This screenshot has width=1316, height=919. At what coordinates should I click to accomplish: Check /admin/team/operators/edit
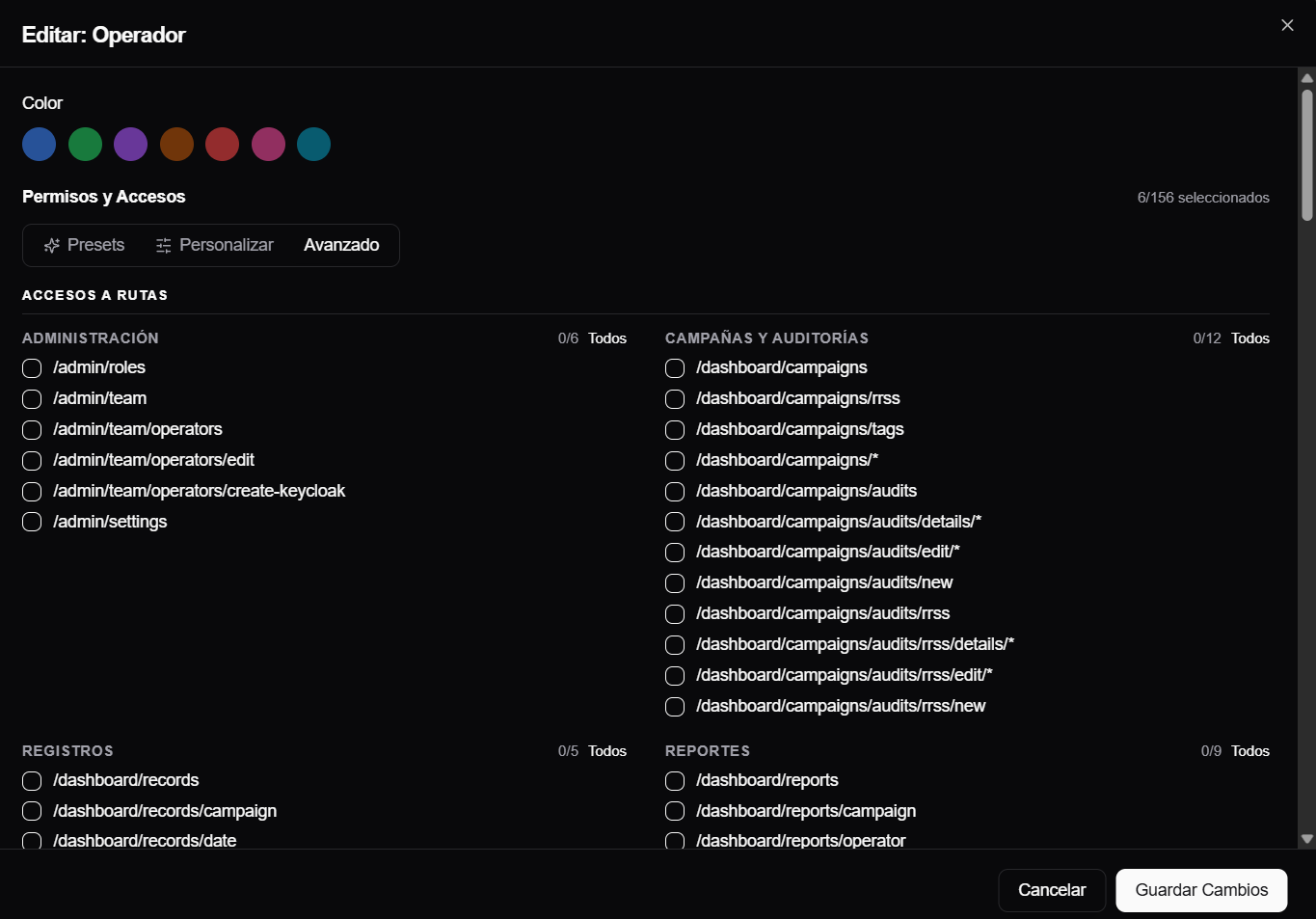(32, 461)
